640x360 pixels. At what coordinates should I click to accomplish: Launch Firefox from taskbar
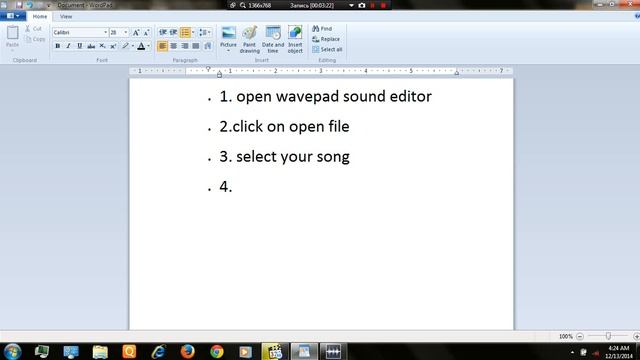tap(188, 351)
